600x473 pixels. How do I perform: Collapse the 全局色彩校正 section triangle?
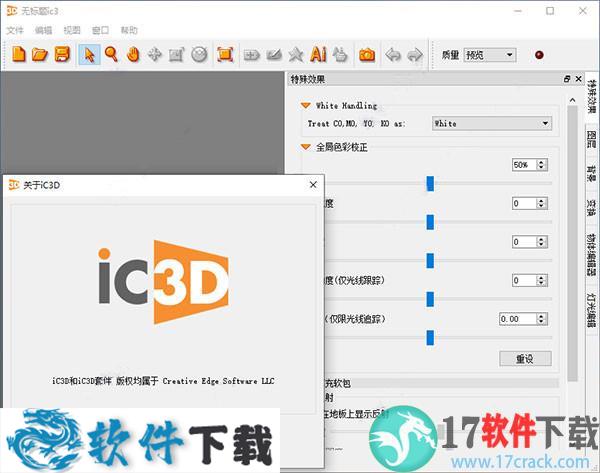click(x=305, y=147)
